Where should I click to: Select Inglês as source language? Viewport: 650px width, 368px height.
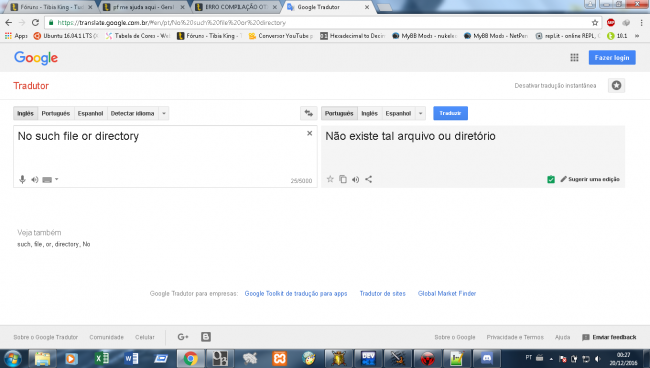coord(25,113)
